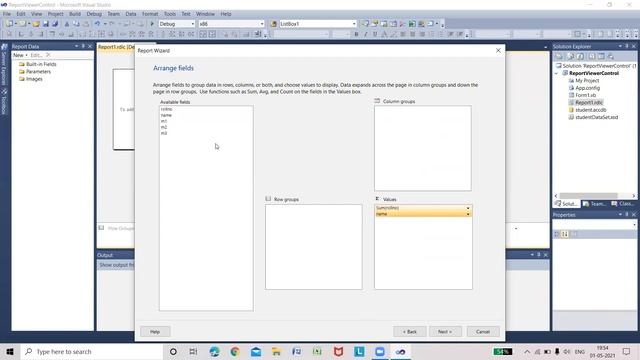640x360 pixels.
Task: Click the Italic formatting icon
Action: click(366, 34)
